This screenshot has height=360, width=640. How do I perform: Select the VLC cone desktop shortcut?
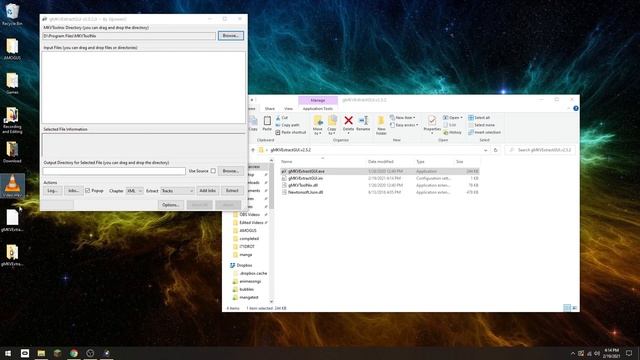[x=12, y=186]
